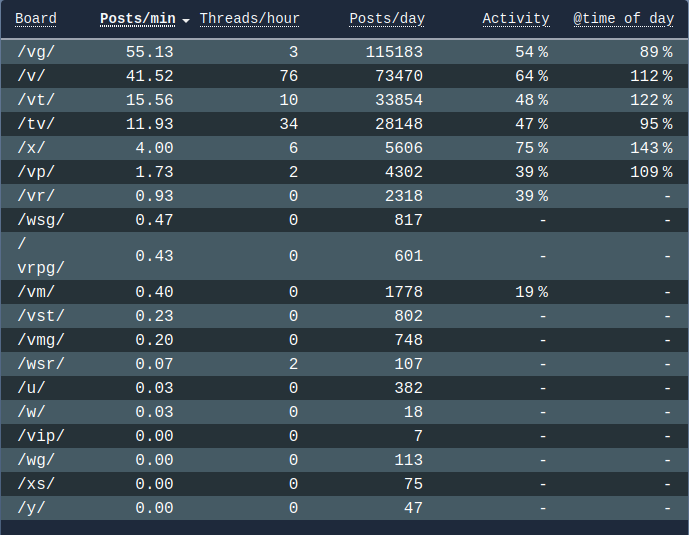
Task: Select the /w/ board name
Action: [31, 412]
